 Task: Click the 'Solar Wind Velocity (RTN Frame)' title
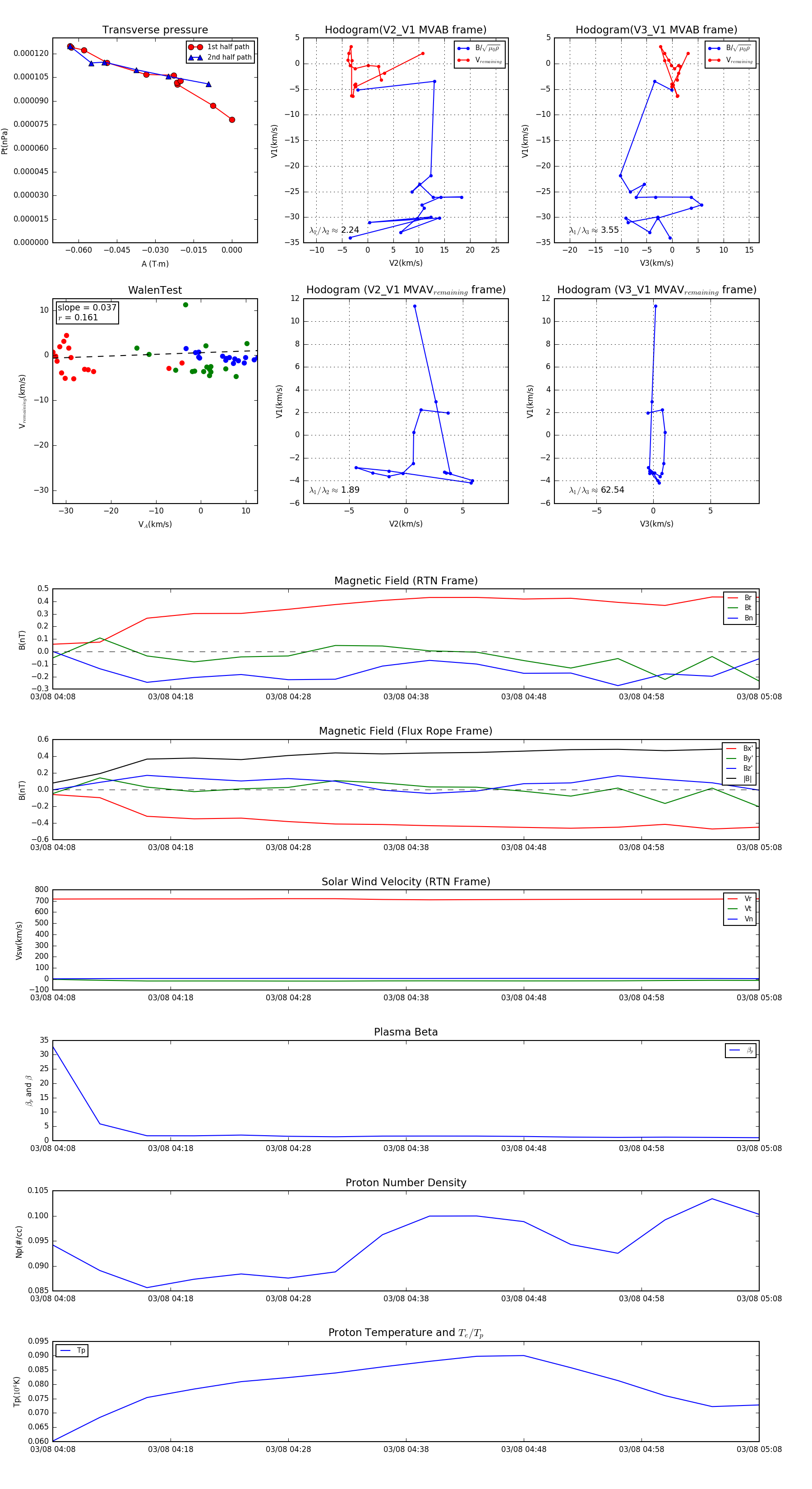[x=406, y=882]
